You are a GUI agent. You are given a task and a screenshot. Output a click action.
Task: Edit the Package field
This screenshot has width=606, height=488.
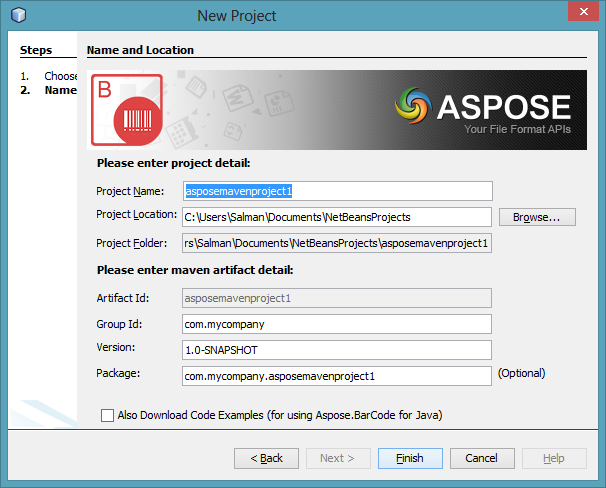tap(337, 376)
